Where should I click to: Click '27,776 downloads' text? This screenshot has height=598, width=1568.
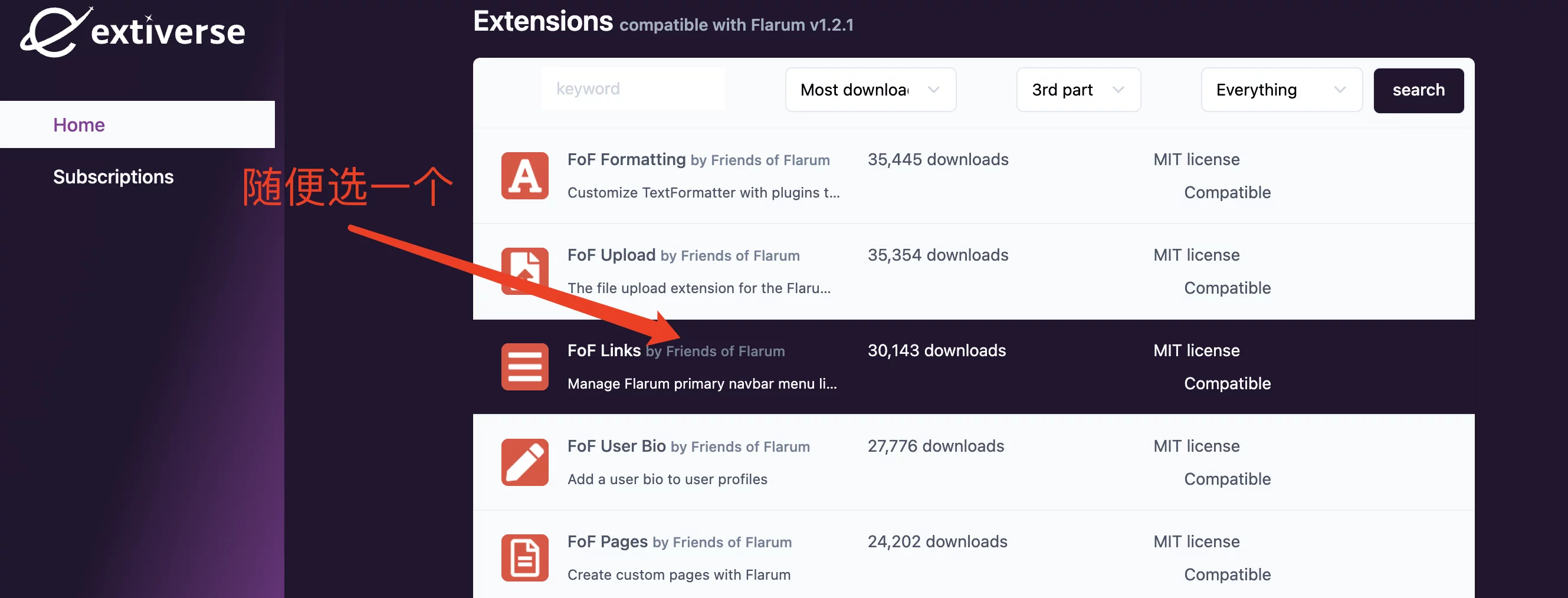(936, 446)
